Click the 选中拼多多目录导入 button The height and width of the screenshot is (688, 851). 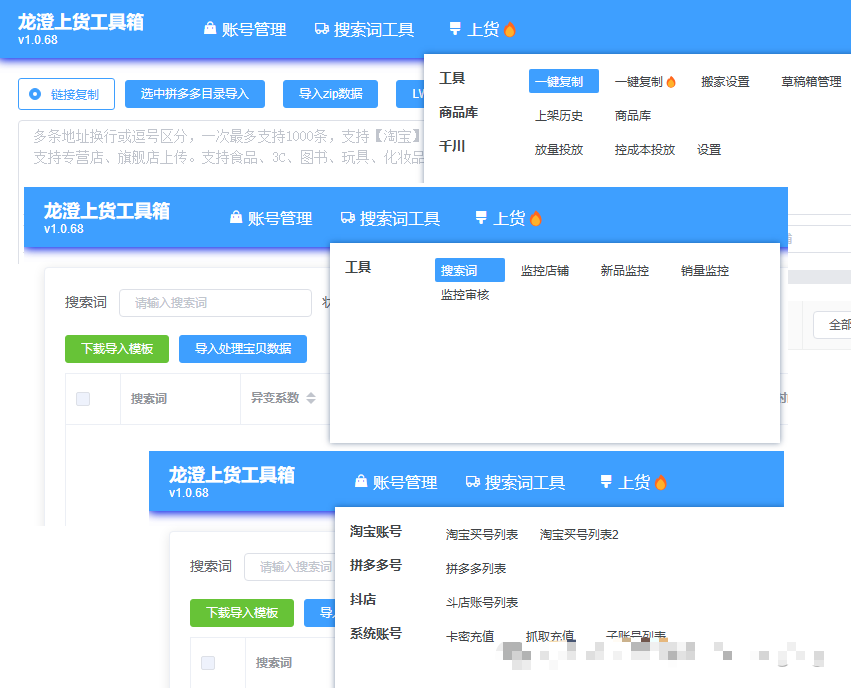tap(195, 94)
